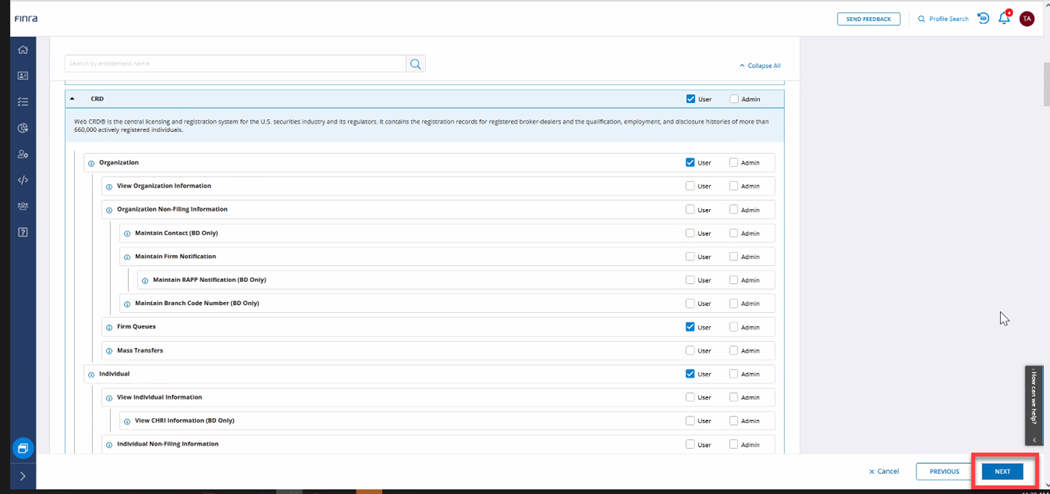Click the entitlement name search field
The width and height of the screenshot is (1050, 494).
pyautogui.click(x=235, y=64)
